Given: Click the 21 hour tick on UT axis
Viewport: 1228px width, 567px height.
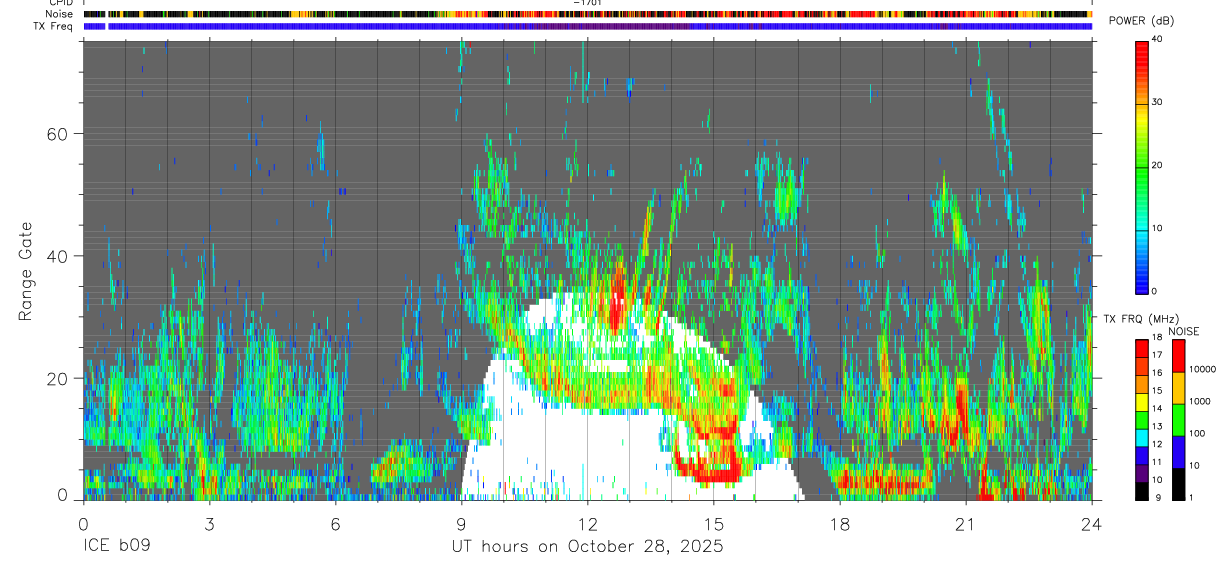Looking at the screenshot, I should (x=966, y=523).
